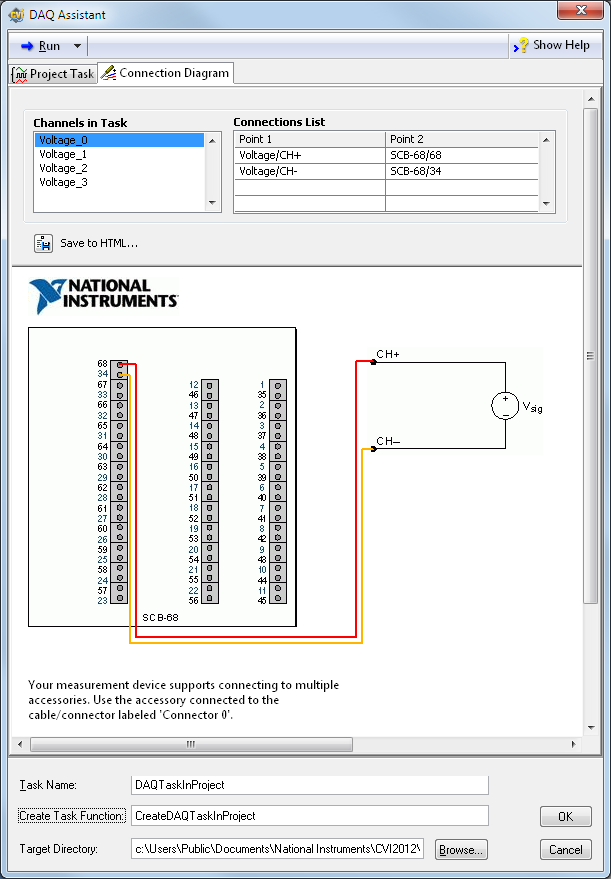This screenshot has width=611, height=879.
Task: Switch to the Project Task tab
Action: 53,74
